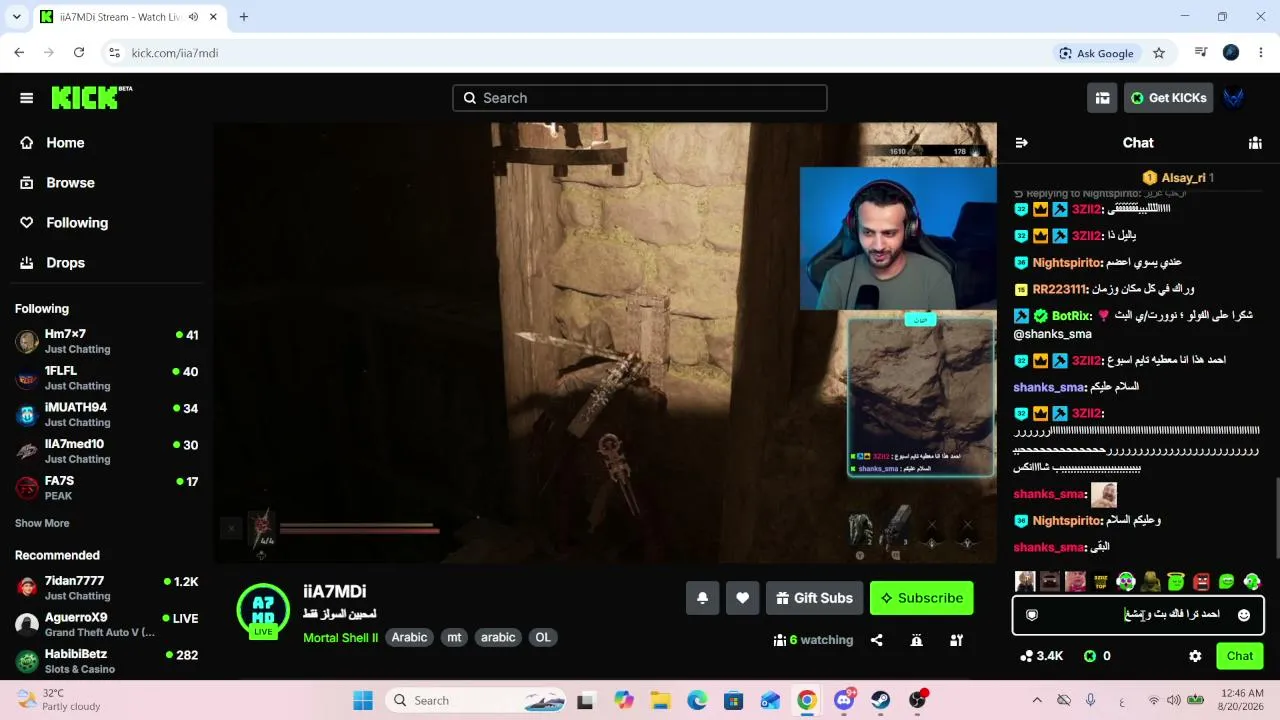Bookmark this page with star
The height and width of the screenshot is (720, 1280).
tap(1159, 53)
